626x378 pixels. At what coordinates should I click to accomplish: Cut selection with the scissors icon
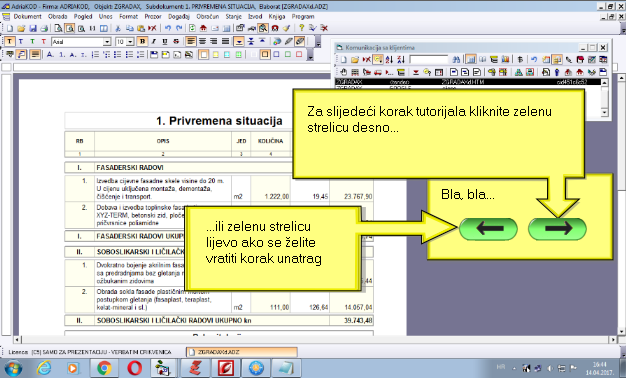click(118, 28)
